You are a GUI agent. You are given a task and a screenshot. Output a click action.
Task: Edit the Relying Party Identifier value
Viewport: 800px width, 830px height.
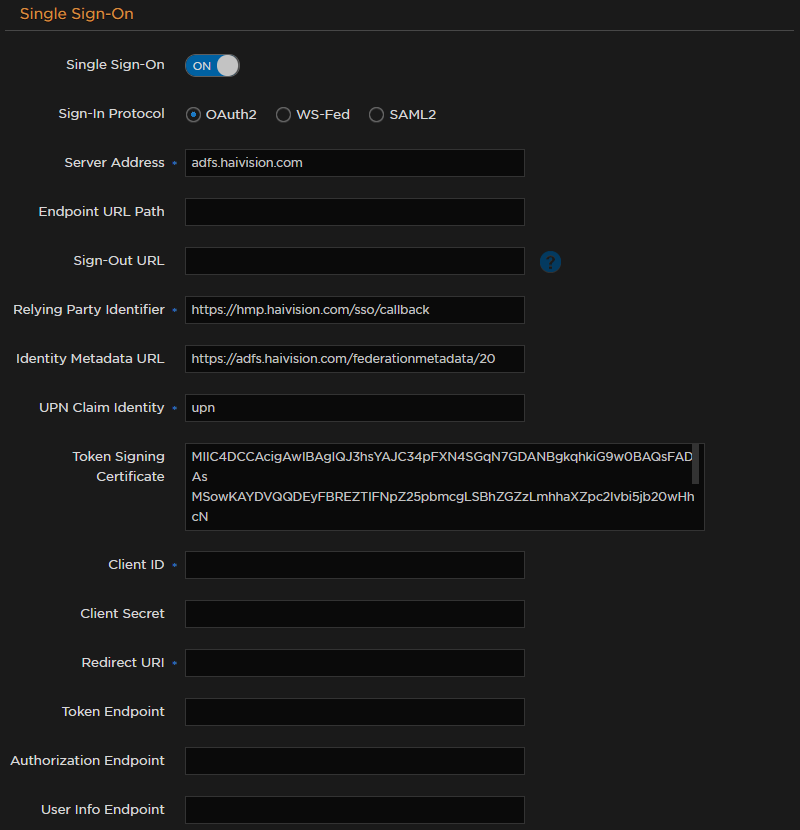click(x=354, y=310)
